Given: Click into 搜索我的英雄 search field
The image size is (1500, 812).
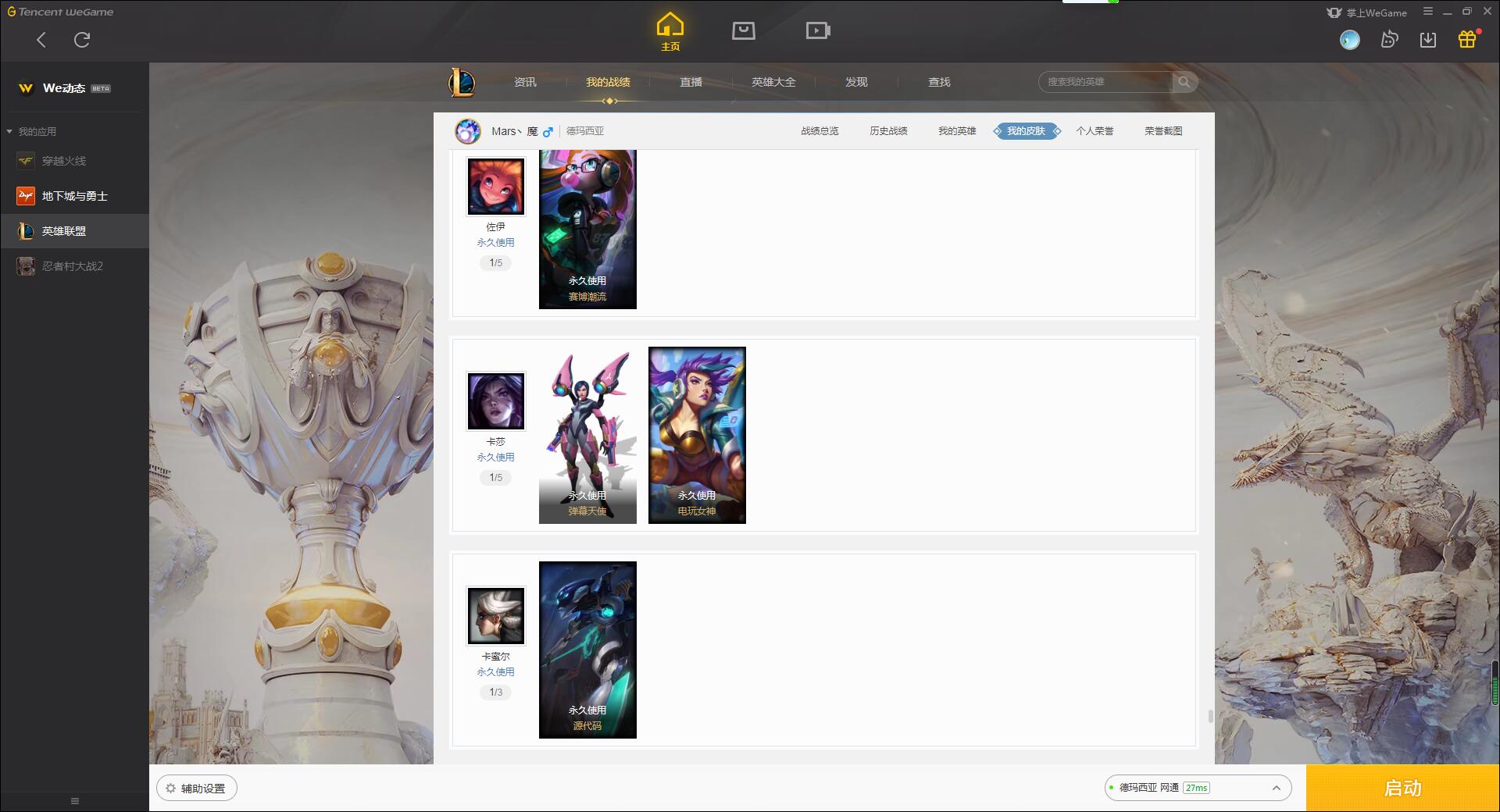Looking at the screenshot, I should 1105,82.
